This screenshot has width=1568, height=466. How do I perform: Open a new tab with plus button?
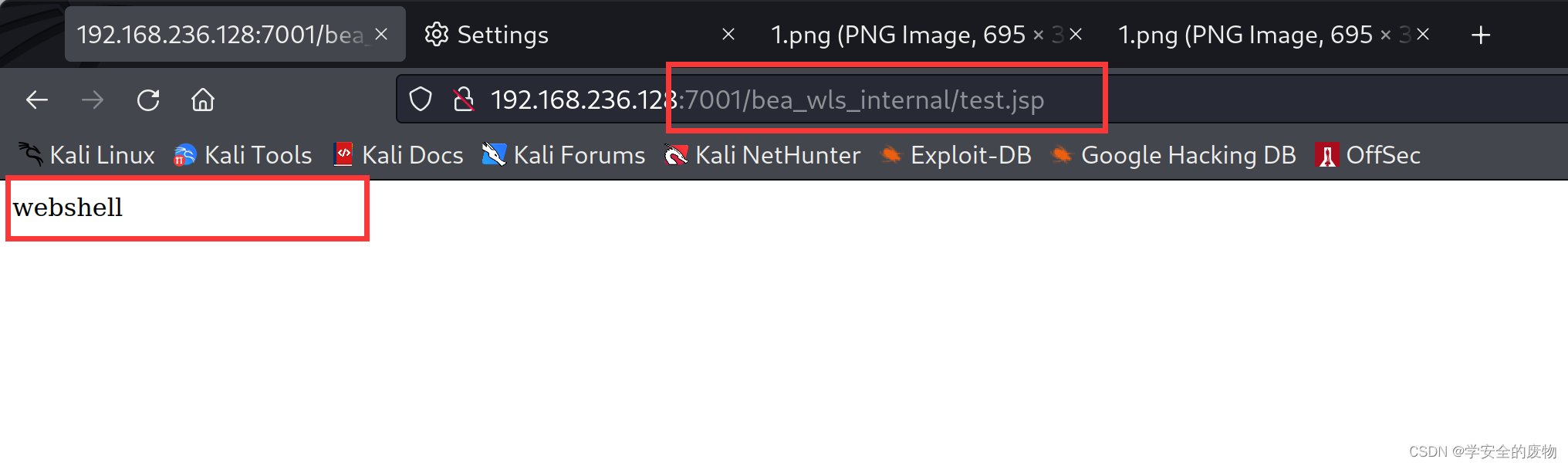pos(1481,34)
